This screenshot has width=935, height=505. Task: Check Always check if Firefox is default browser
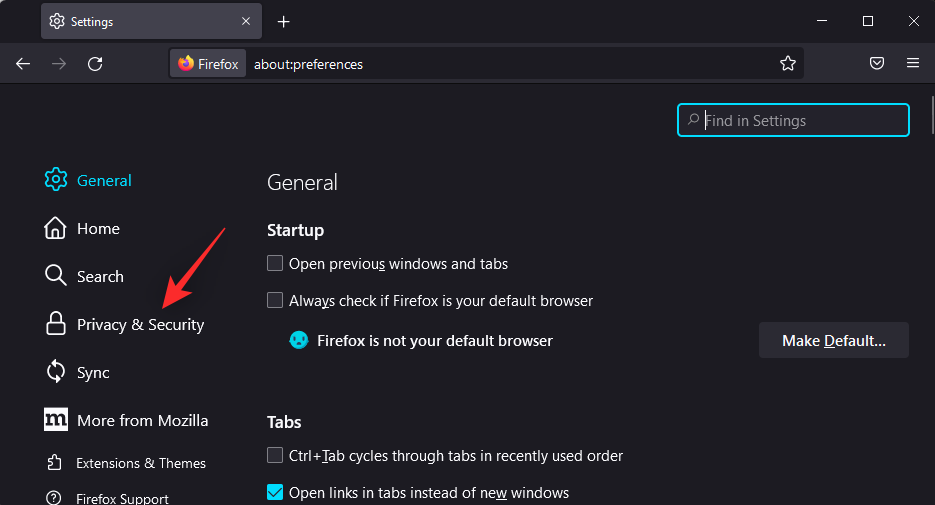[275, 300]
